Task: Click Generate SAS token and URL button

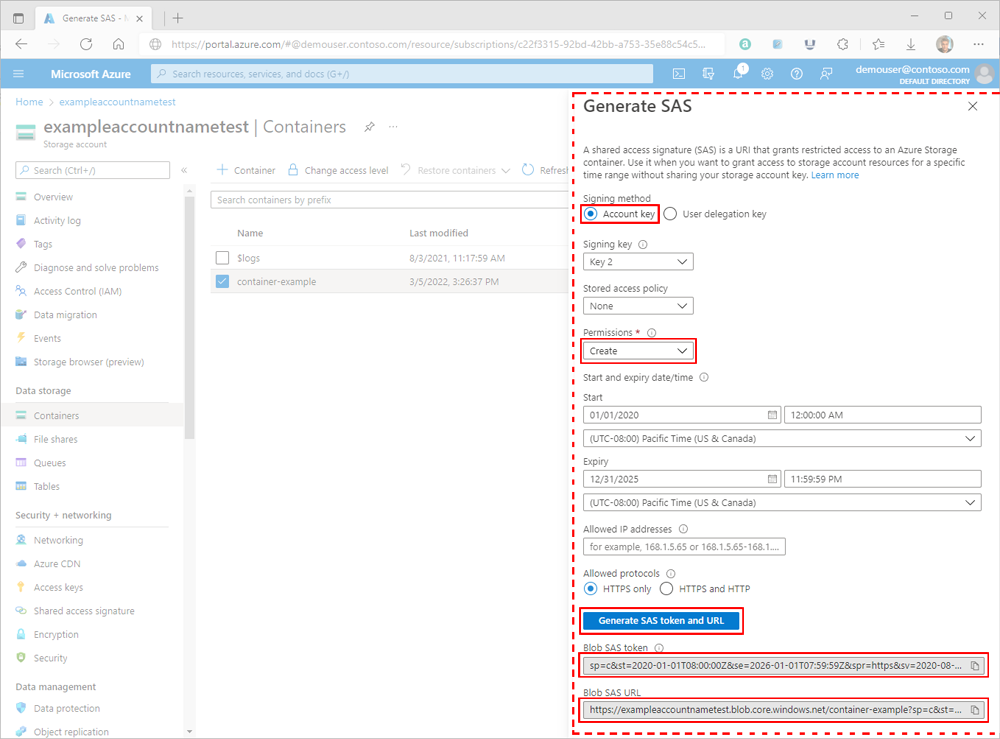Action: tap(661, 620)
